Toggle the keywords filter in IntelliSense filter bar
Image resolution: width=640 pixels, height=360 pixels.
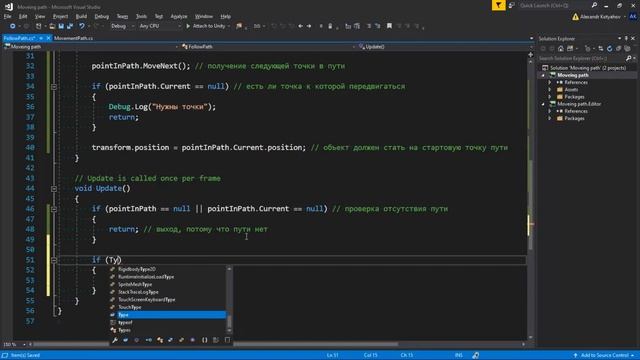point(216,340)
